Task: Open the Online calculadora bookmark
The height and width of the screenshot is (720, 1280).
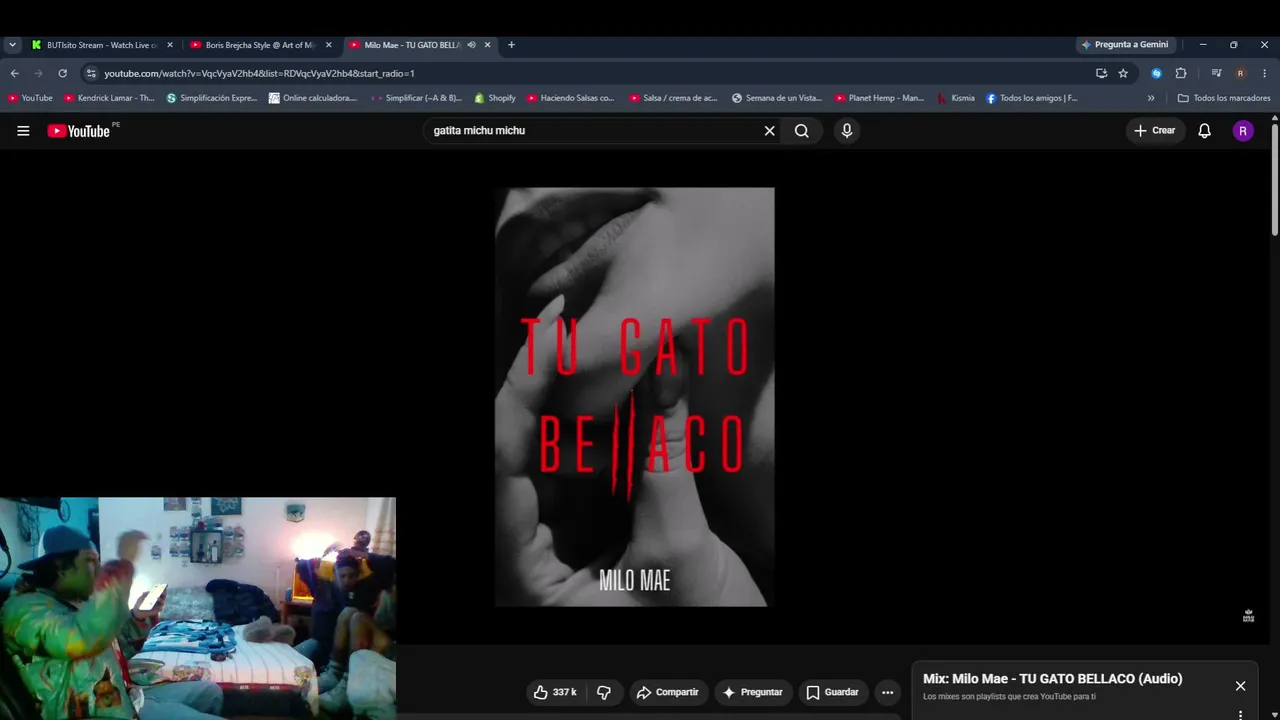Action: click(x=313, y=98)
